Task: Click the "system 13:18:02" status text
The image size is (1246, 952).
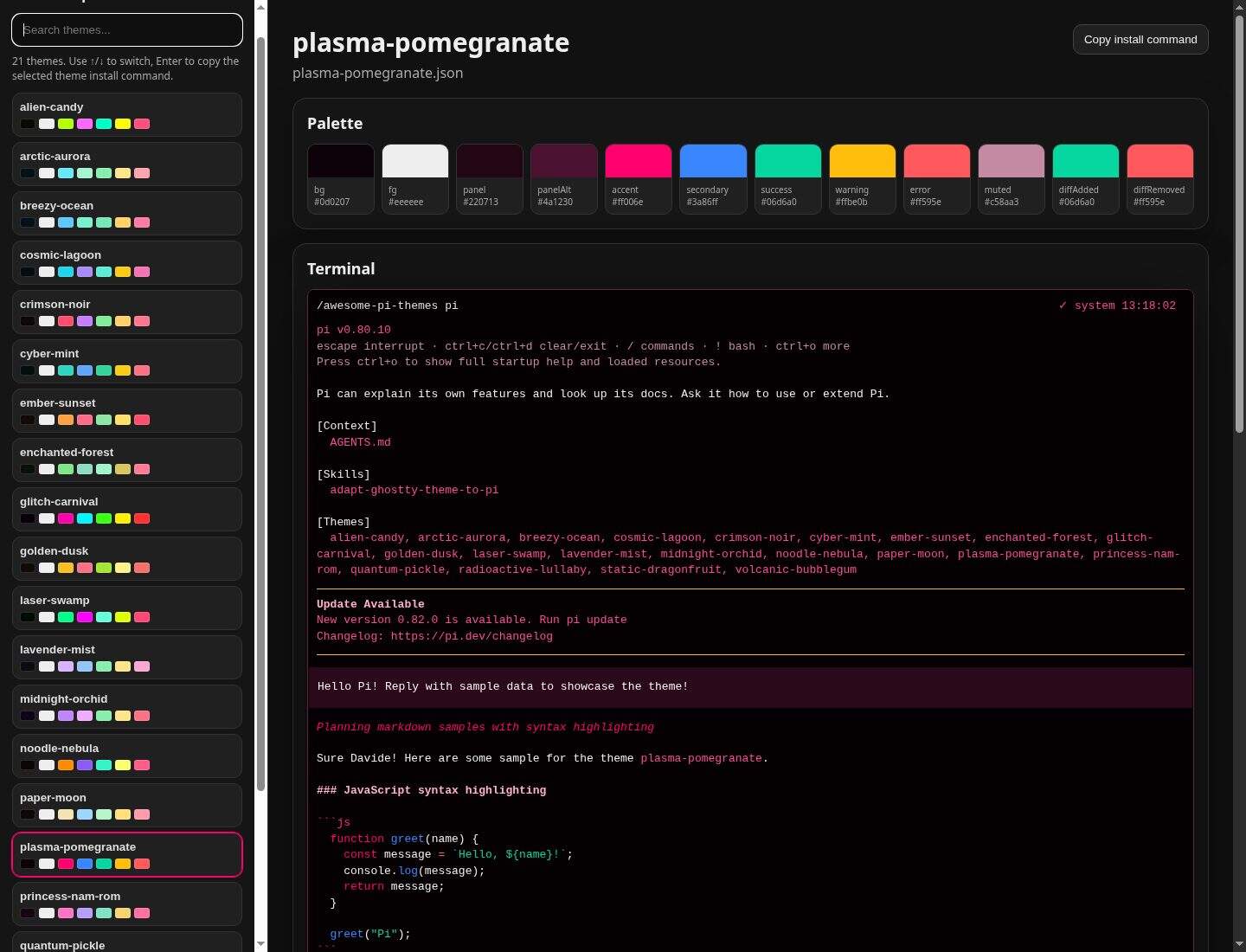Action: tap(1125, 306)
